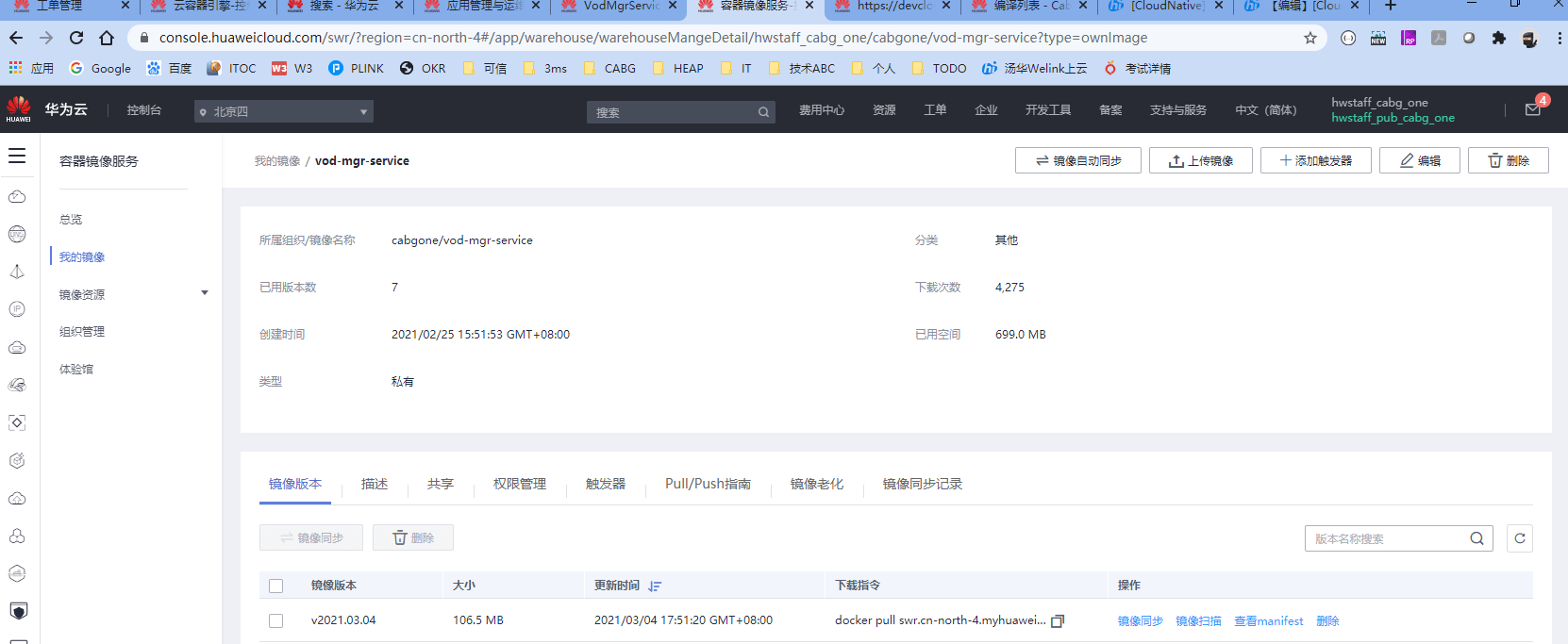This screenshot has height=644, width=1568.
Task: Open the 北京四 region dropdown
Action: [284, 111]
